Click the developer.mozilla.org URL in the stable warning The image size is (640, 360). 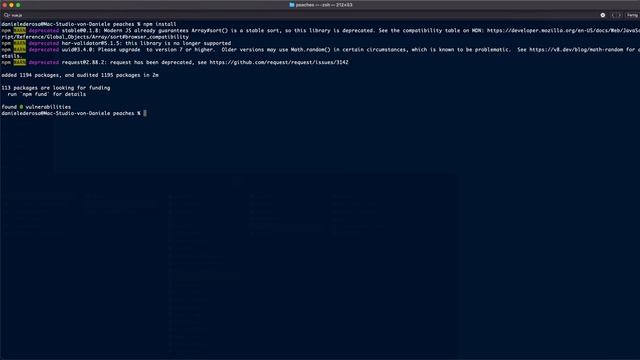pyautogui.click(x=563, y=31)
